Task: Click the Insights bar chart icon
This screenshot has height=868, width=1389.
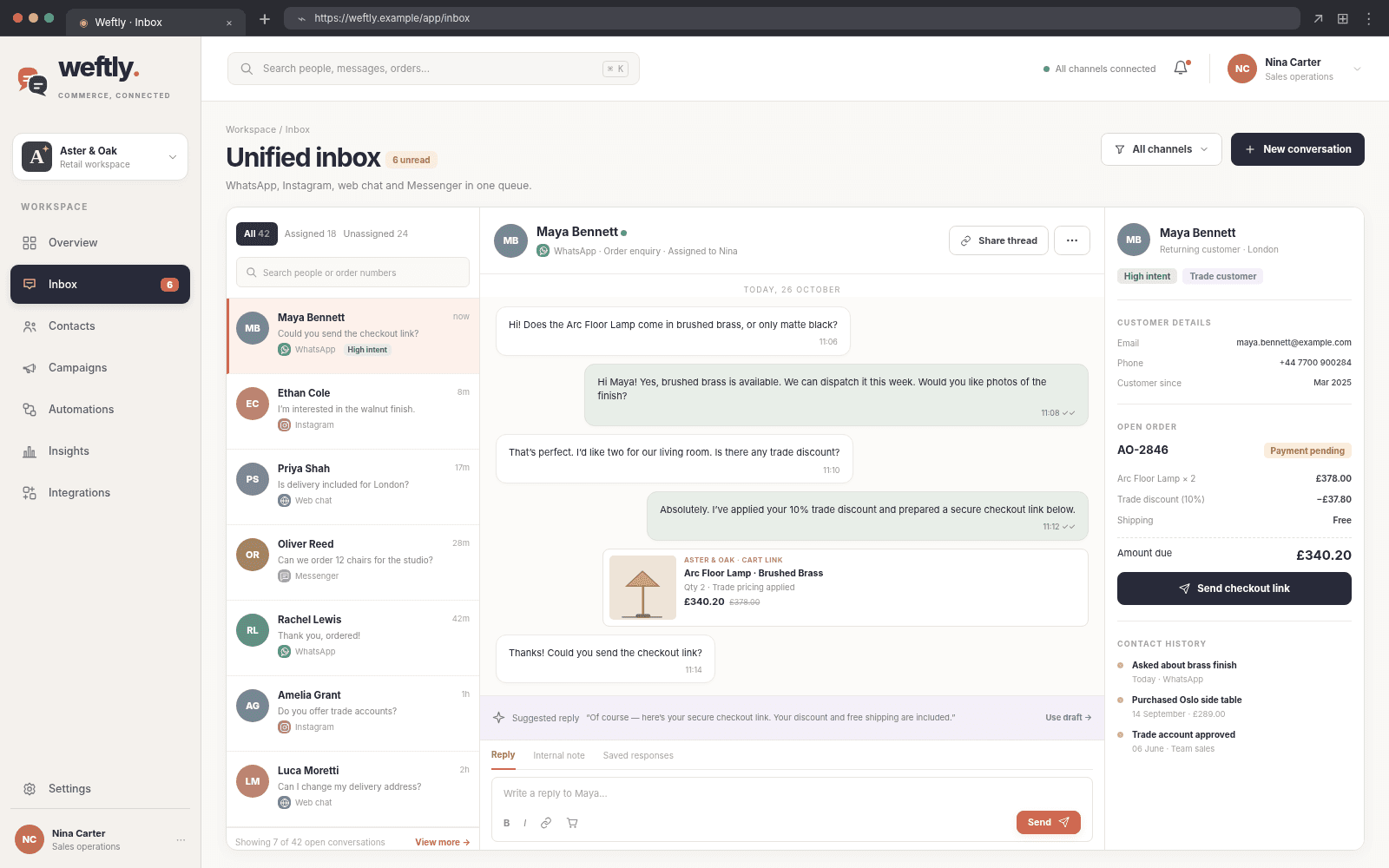Action: click(x=30, y=451)
